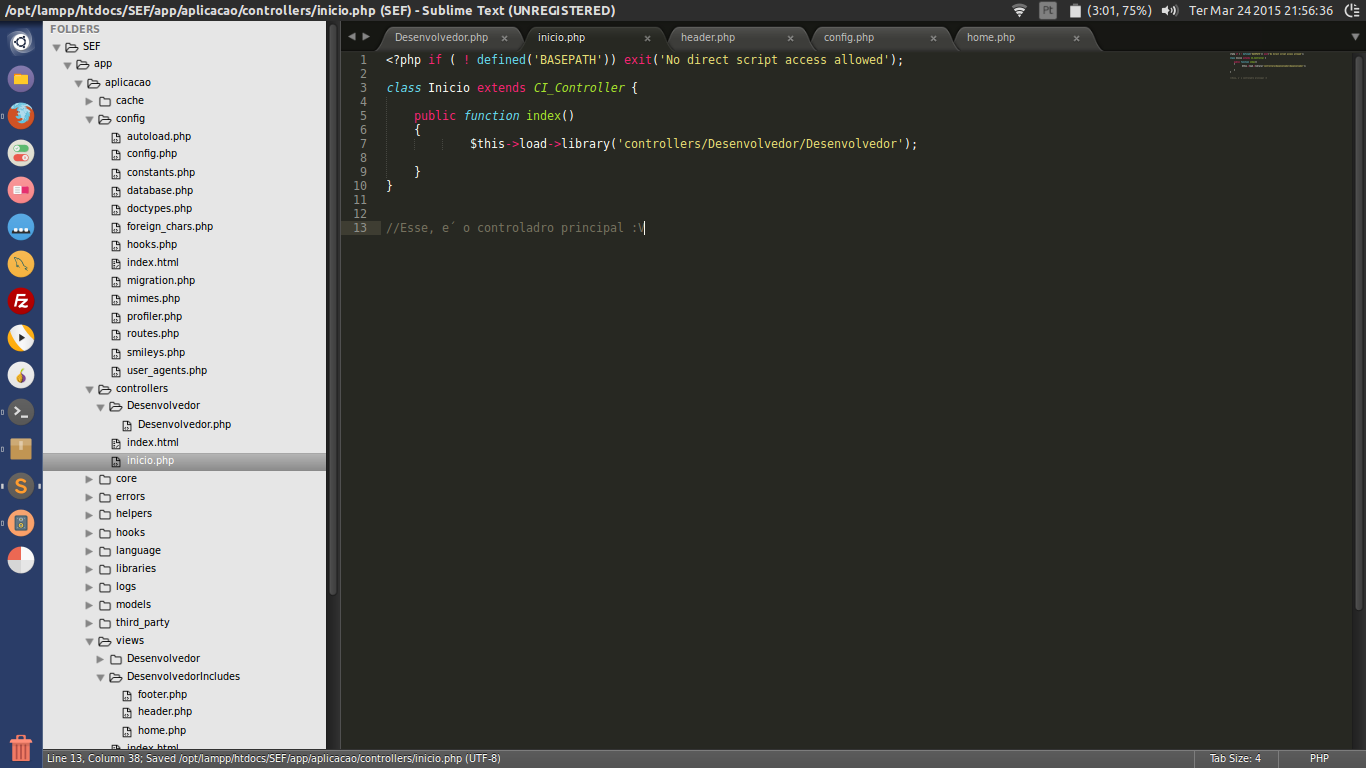Switch to the Desenvolvedor.php tab
Viewport: 1366px width, 768px height.
pyautogui.click(x=441, y=37)
